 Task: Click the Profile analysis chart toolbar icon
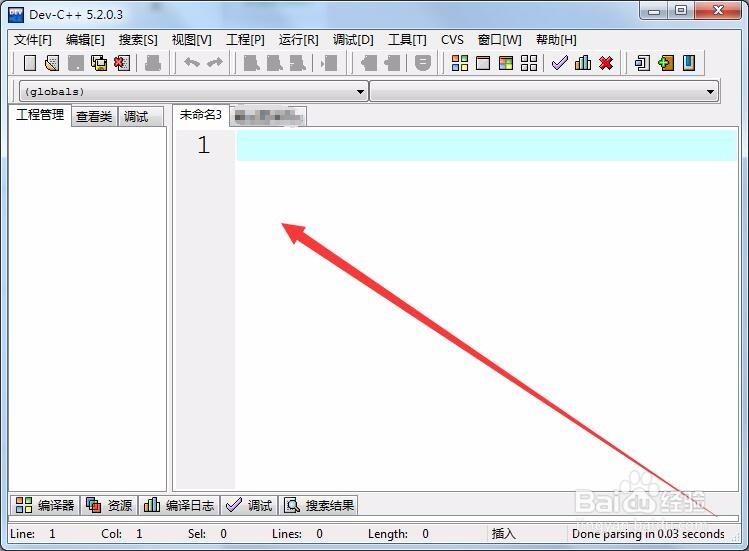(x=583, y=63)
